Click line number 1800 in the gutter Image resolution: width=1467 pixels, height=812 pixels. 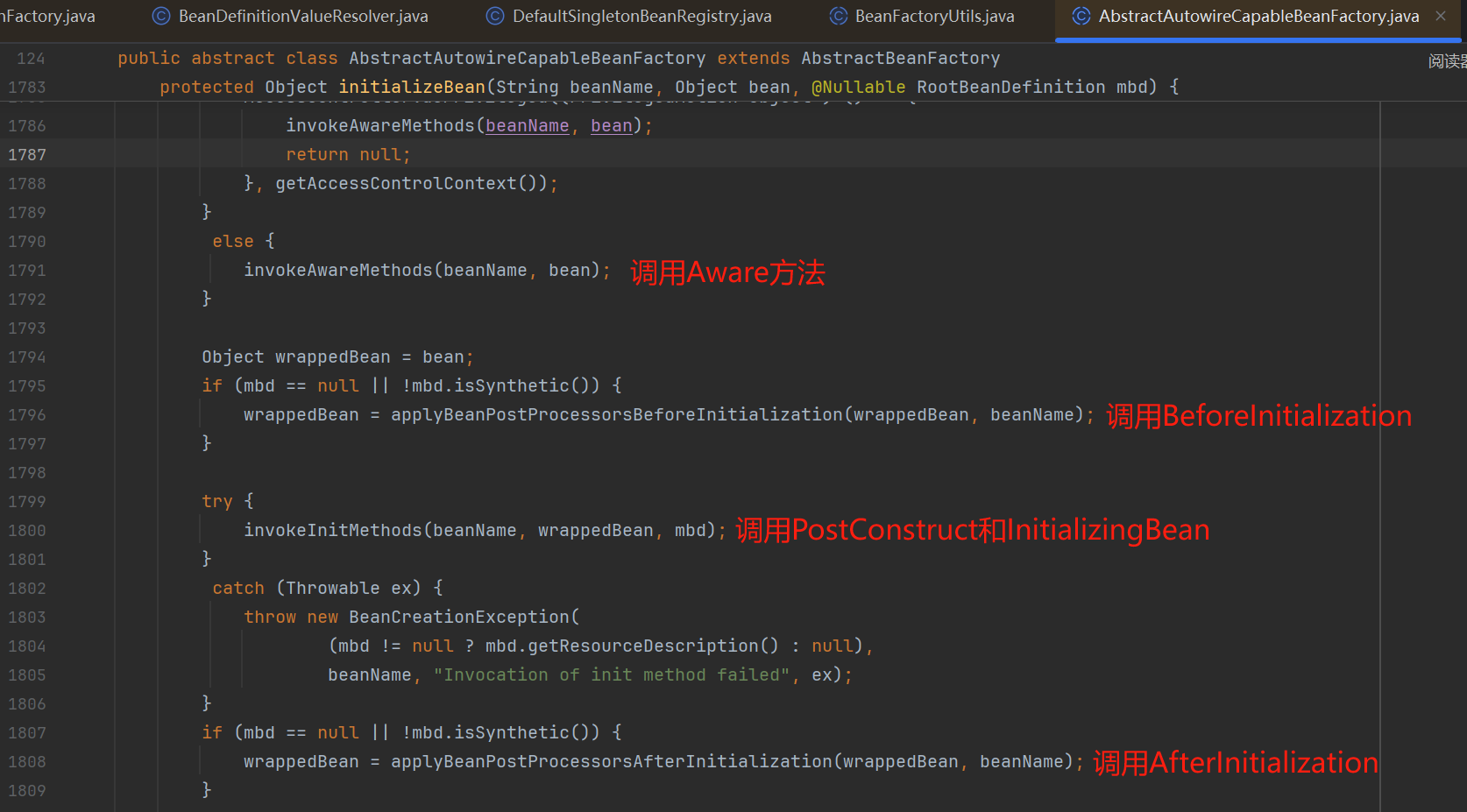click(27, 531)
